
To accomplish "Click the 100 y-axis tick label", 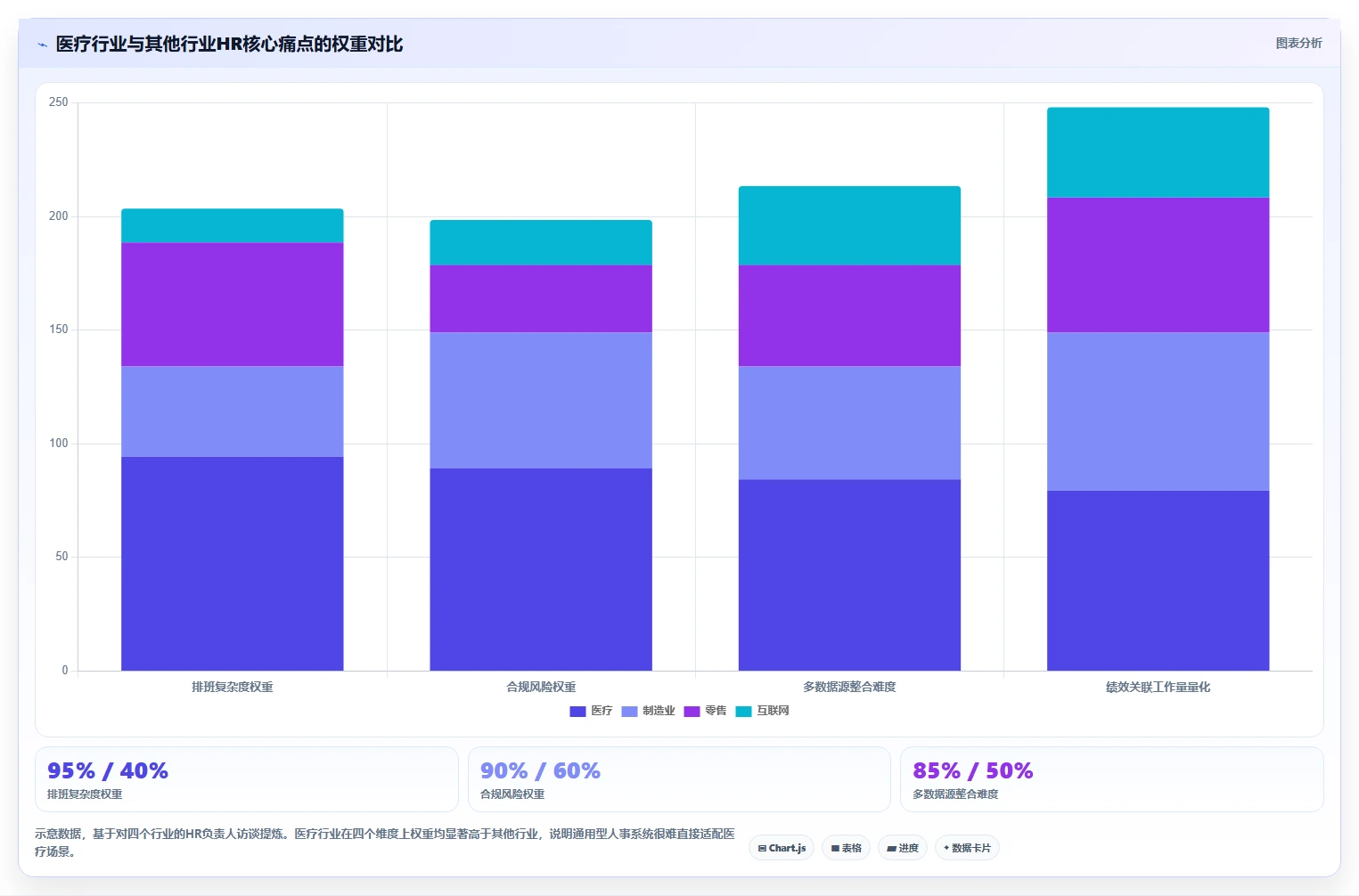I will pyautogui.click(x=59, y=444).
